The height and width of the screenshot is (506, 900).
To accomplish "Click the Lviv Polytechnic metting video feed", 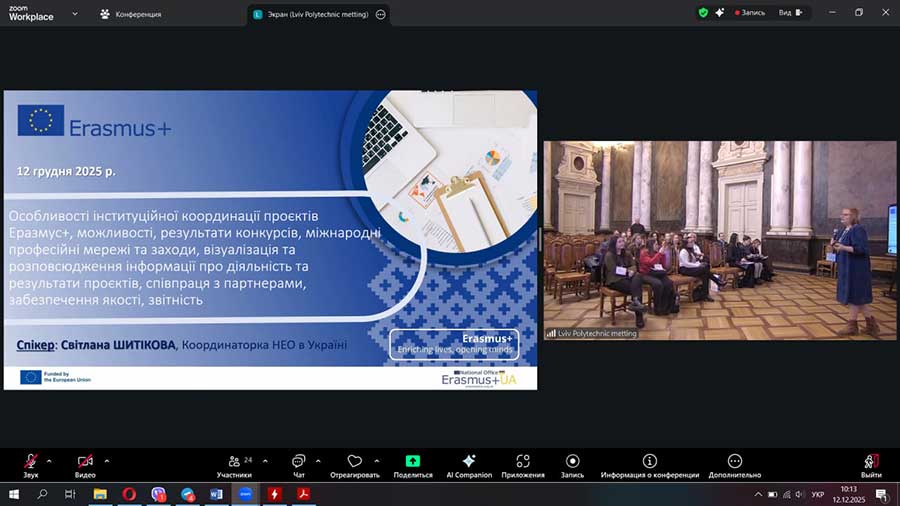I will point(719,240).
